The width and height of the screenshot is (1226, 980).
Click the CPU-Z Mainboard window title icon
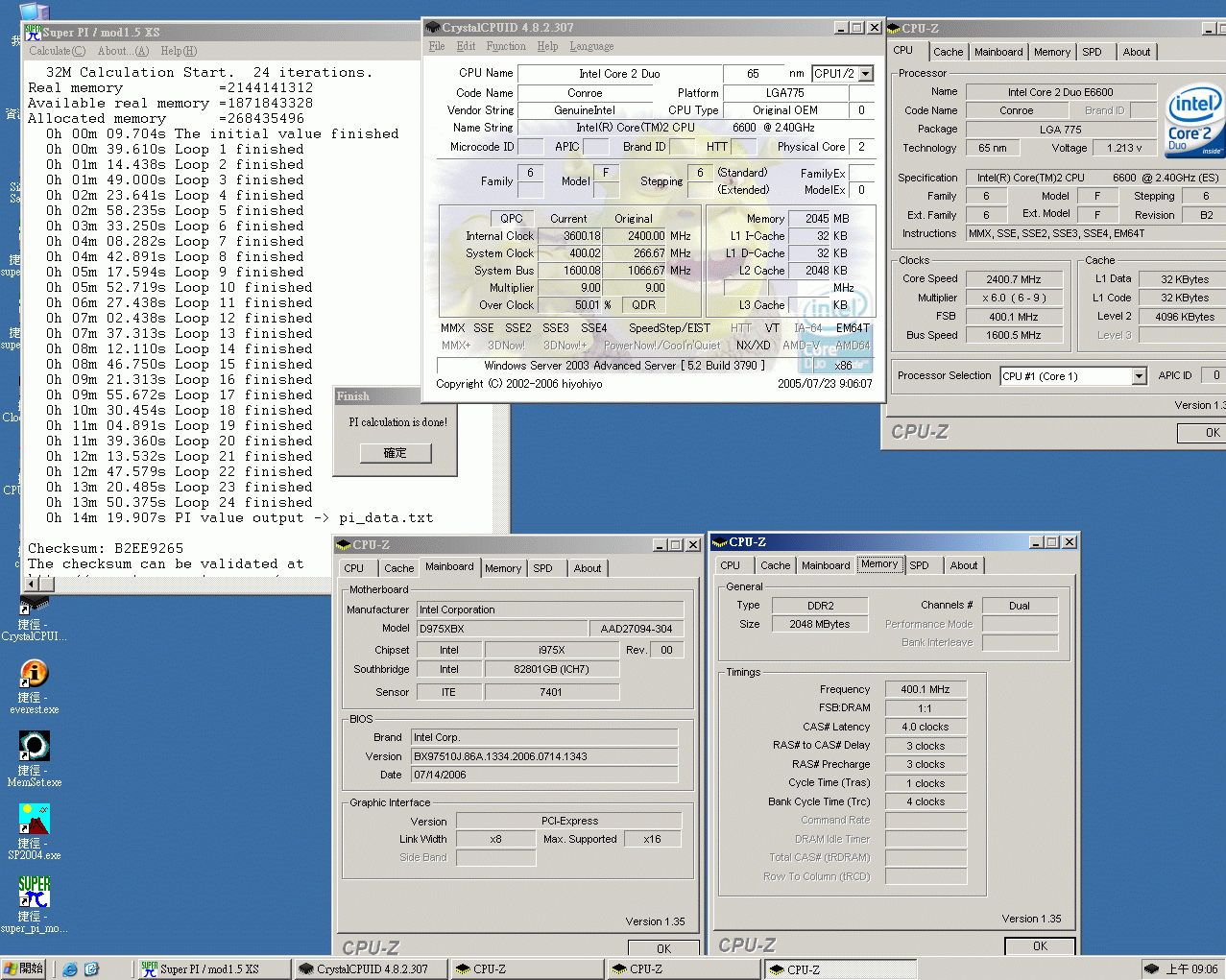click(x=344, y=544)
